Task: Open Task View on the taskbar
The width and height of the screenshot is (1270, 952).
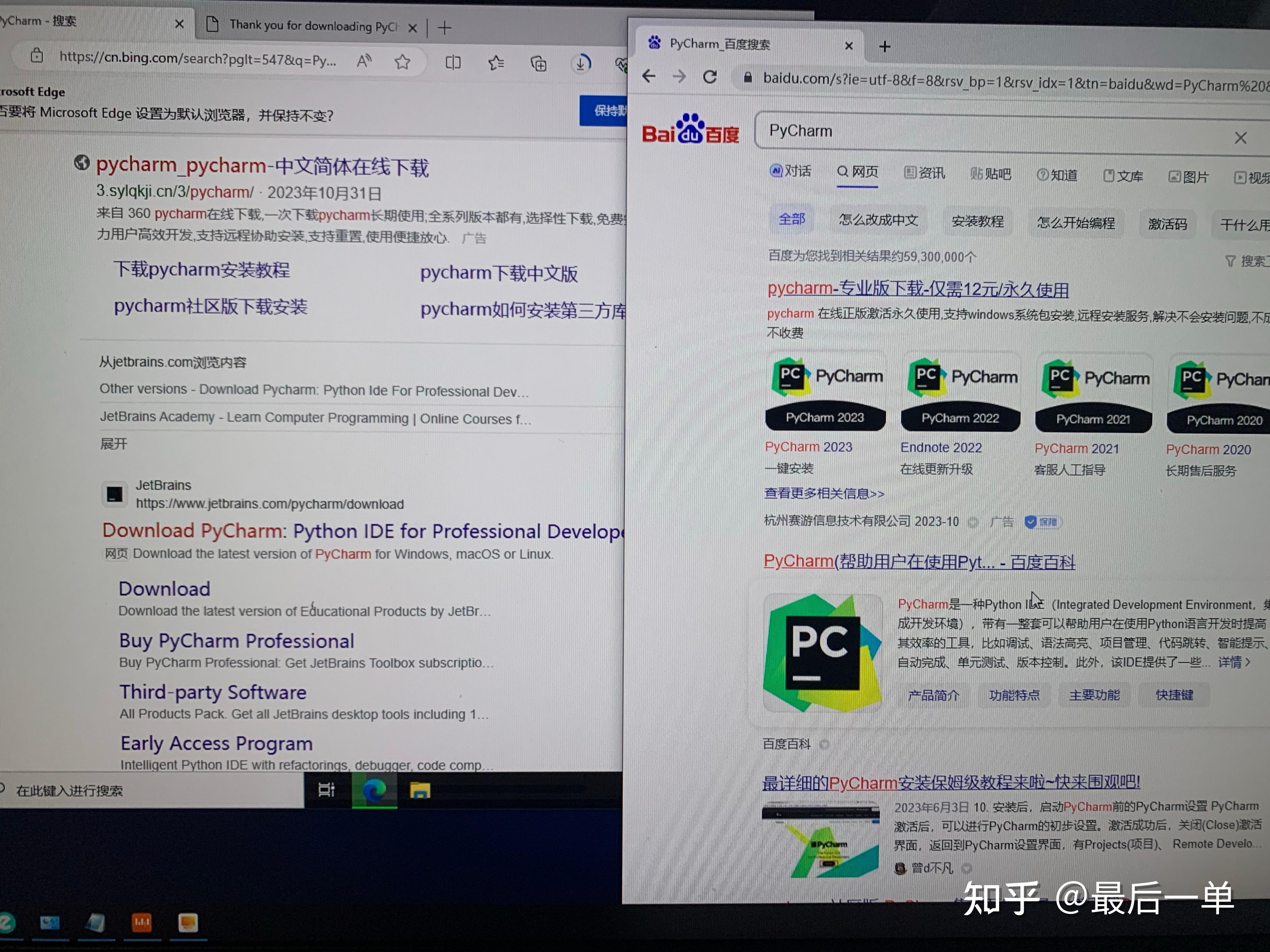Action: (326, 790)
